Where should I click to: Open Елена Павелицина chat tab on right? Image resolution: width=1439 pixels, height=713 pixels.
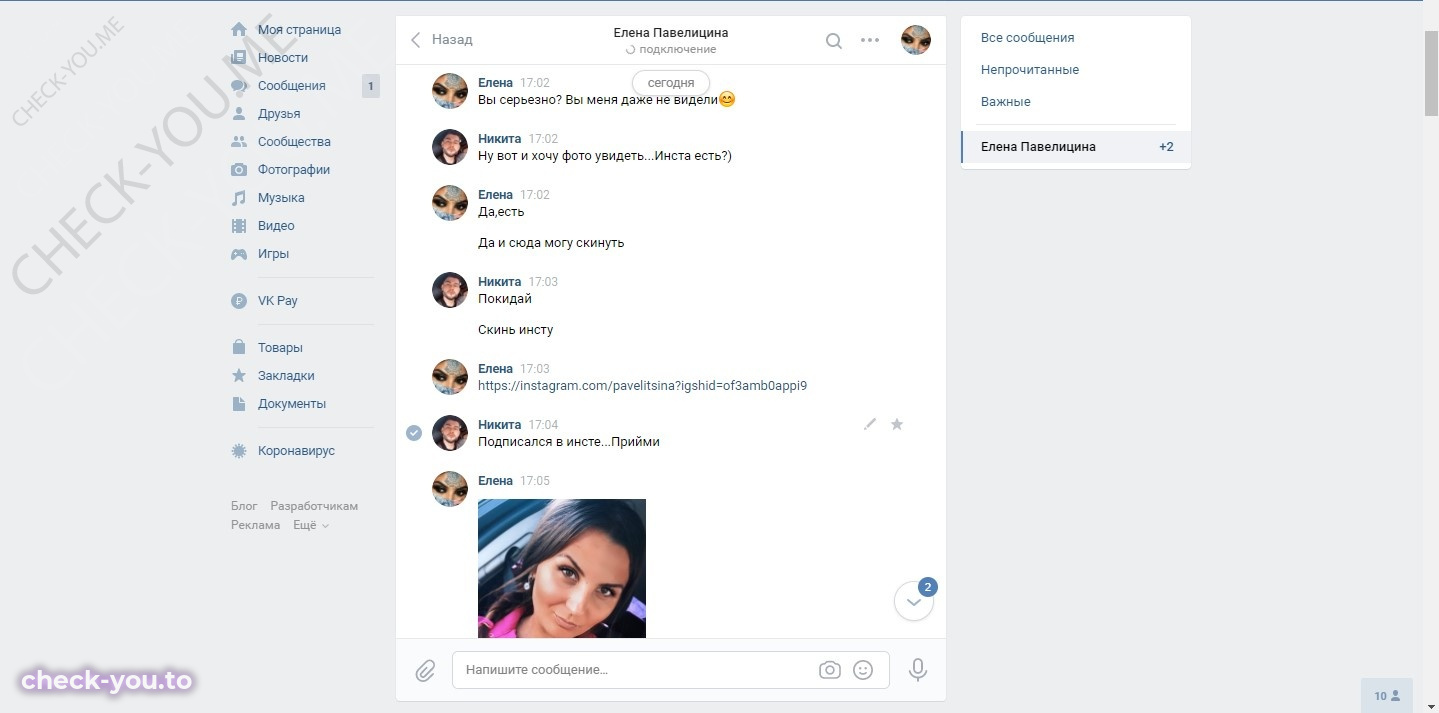1076,147
